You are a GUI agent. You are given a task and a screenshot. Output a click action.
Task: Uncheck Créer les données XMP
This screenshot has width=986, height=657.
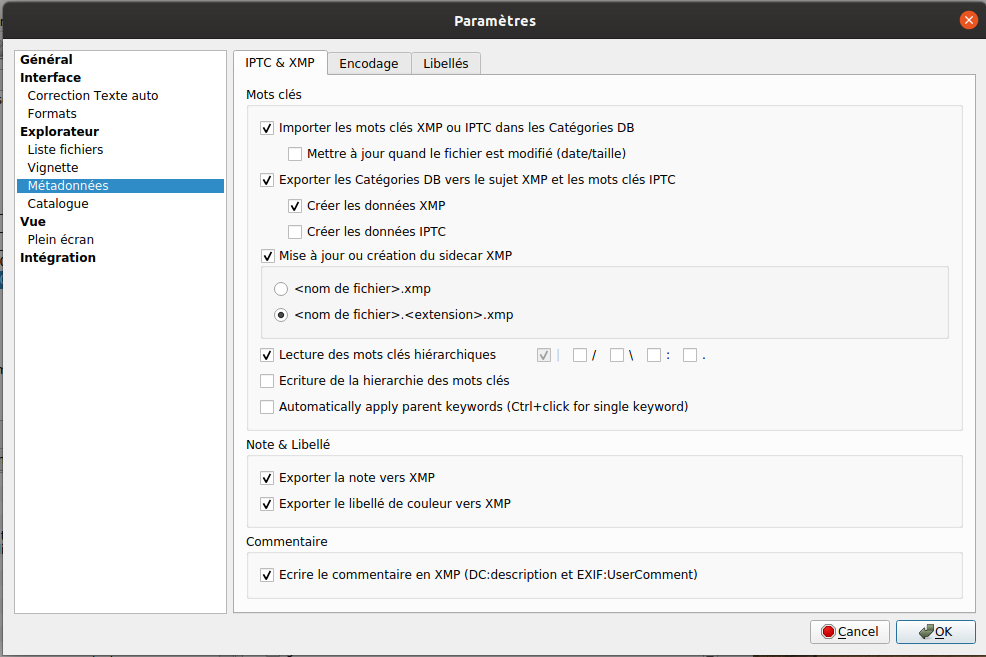point(295,206)
